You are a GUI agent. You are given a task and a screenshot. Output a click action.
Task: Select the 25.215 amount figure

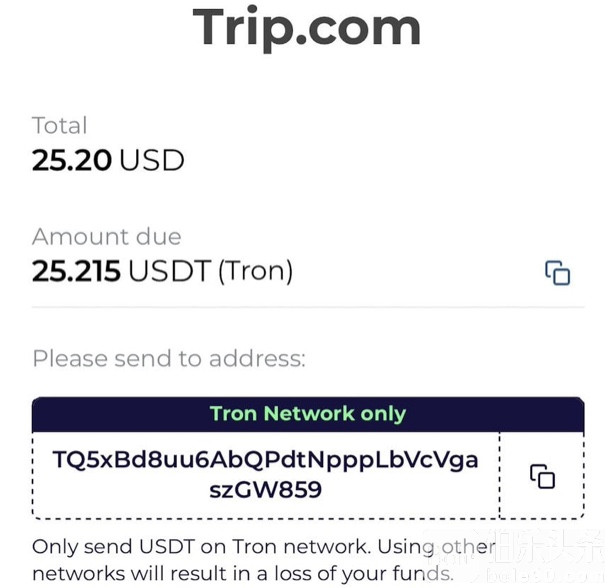(x=77, y=271)
